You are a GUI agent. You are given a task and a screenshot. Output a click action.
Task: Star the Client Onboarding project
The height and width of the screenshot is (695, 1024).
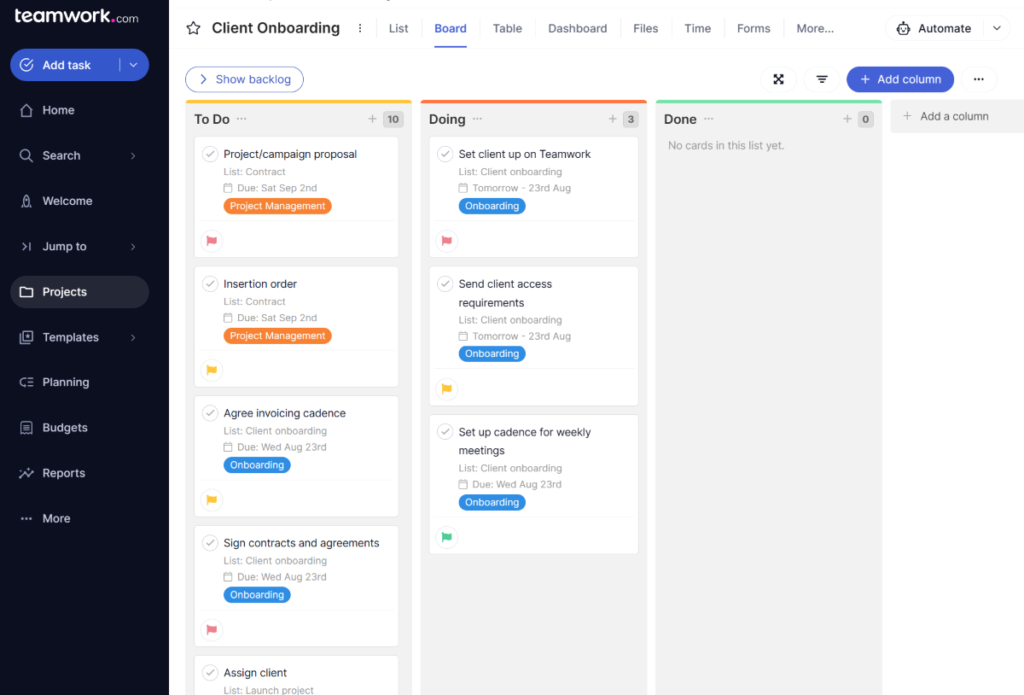pyautogui.click(x=193, y=28)
